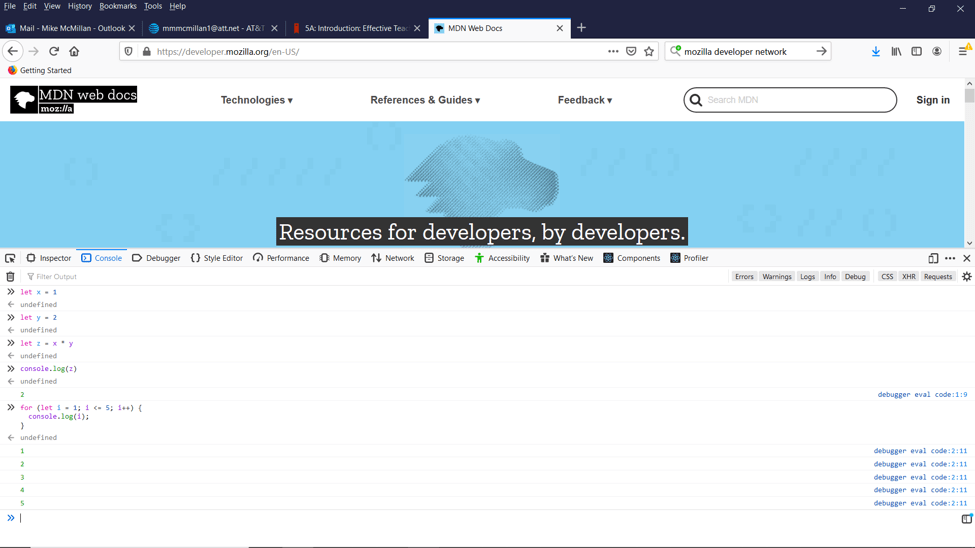
Task: Toggle Warnings filter in console
Action: tap(777, 277)
